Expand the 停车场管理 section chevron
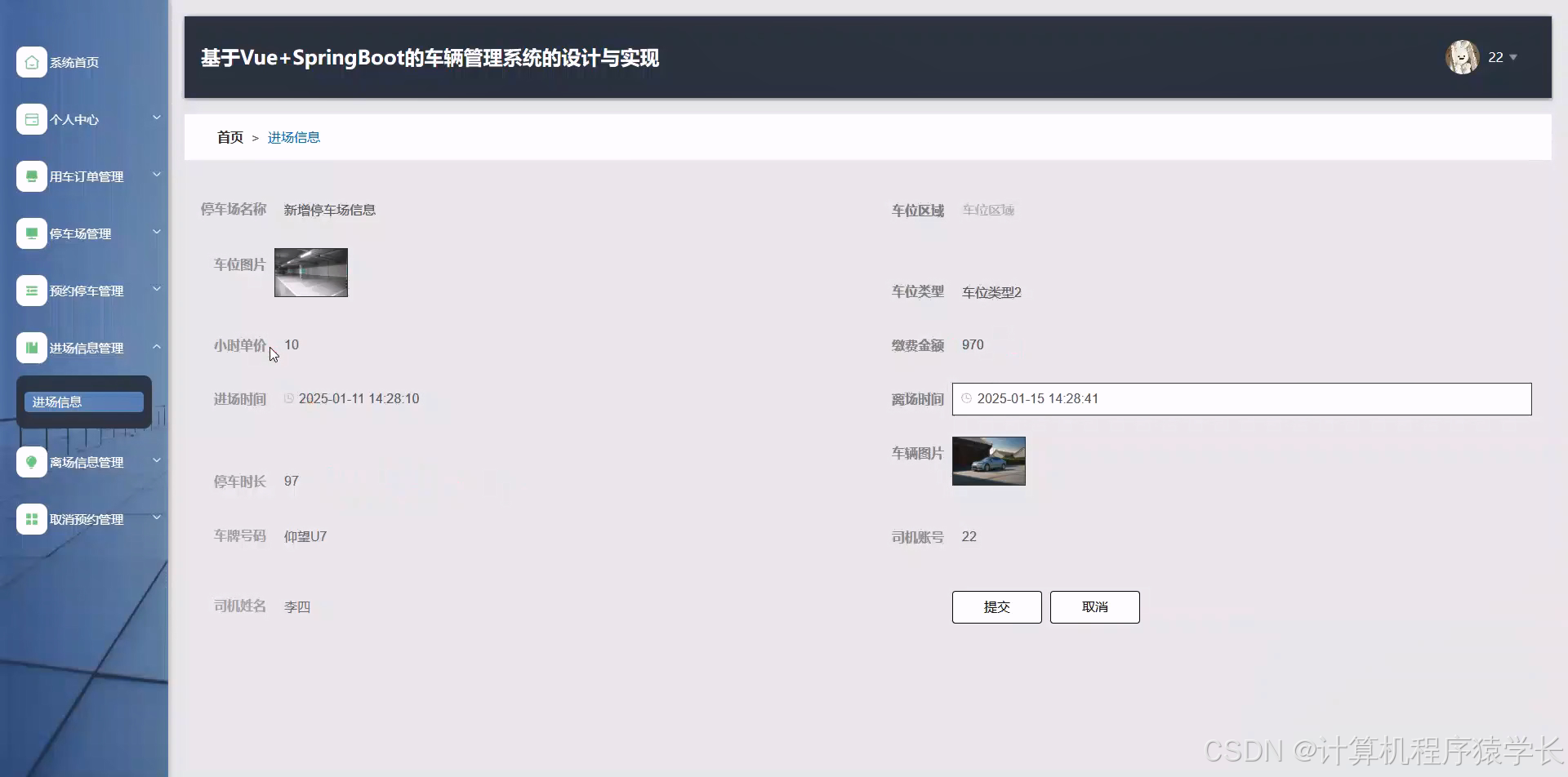Image resolution: width=1568 pixels, height=777 pixels. [156, 232]
